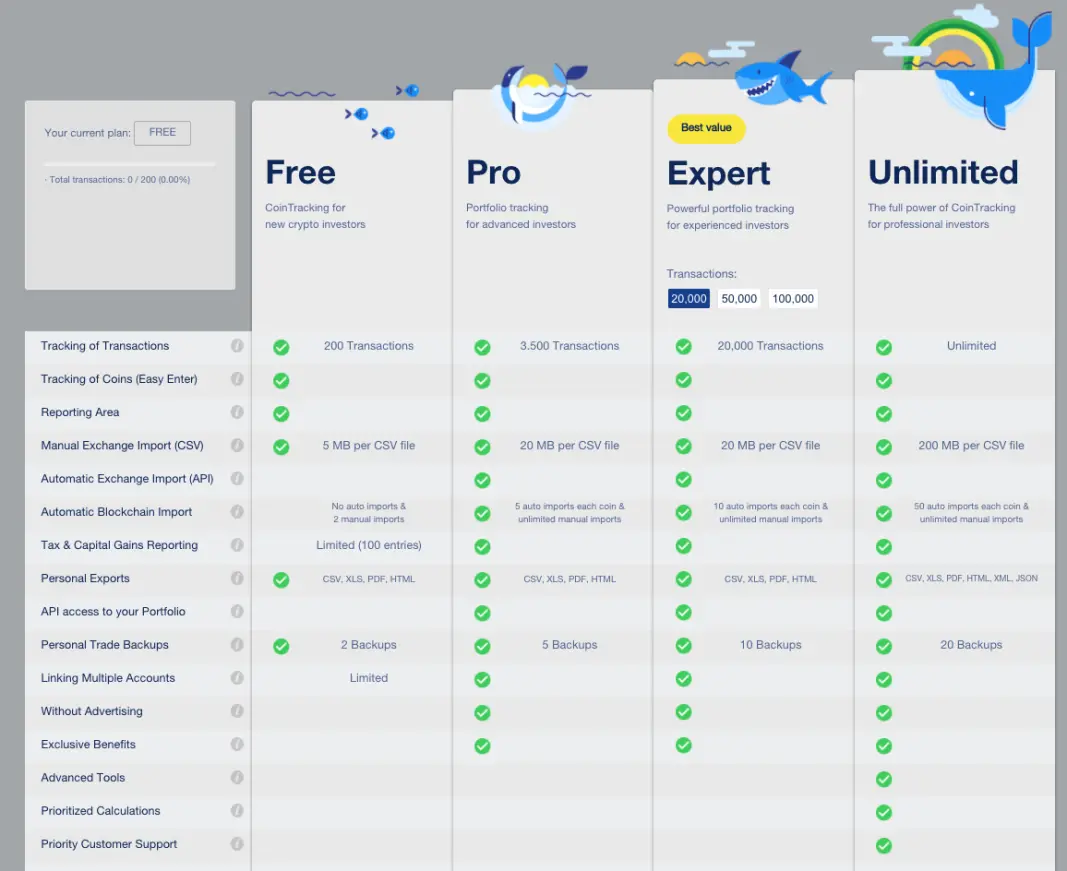
Task: Click Limited (100 entries) text in Free
Action: tap(369, 545)
